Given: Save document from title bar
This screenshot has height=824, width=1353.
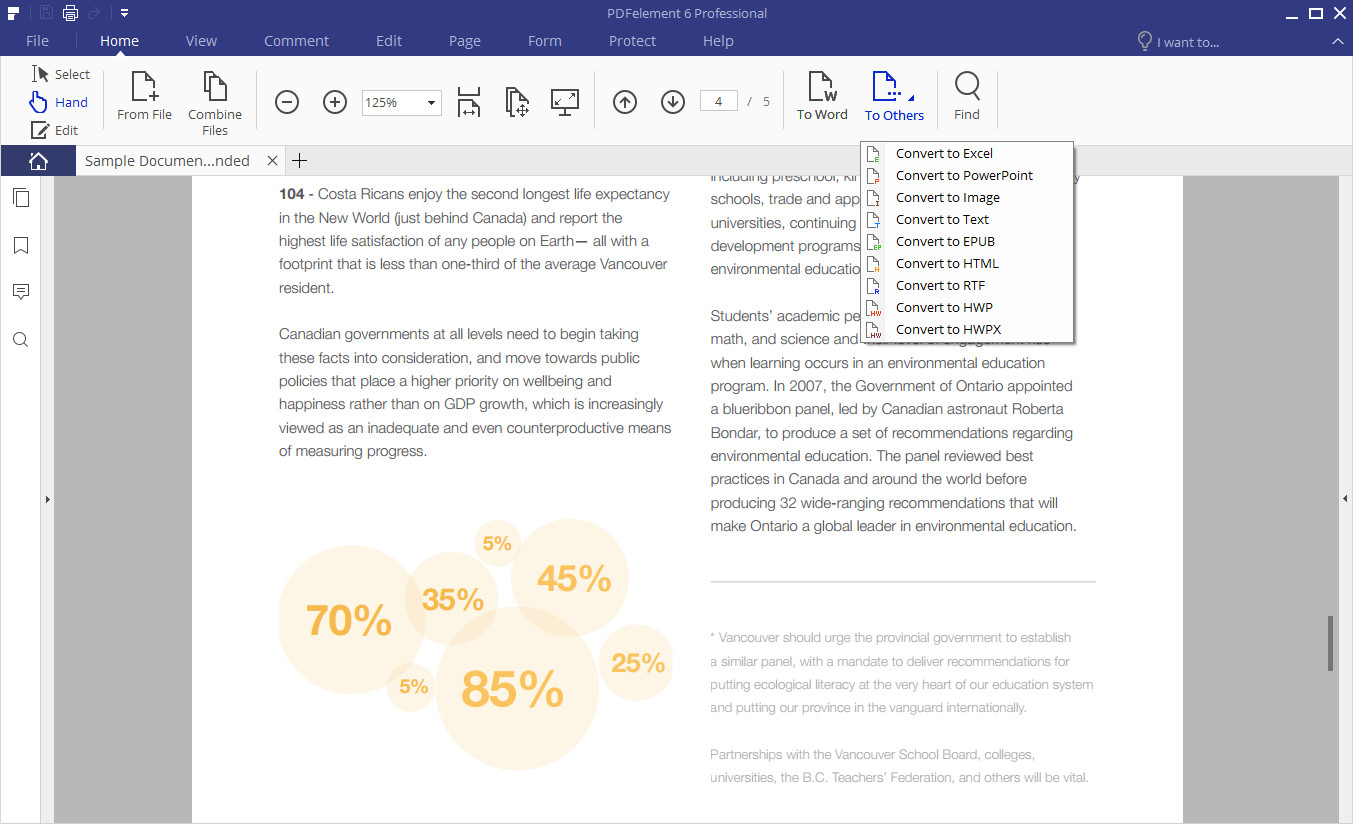Looking at the screenshot, I should tap(46, 13).
